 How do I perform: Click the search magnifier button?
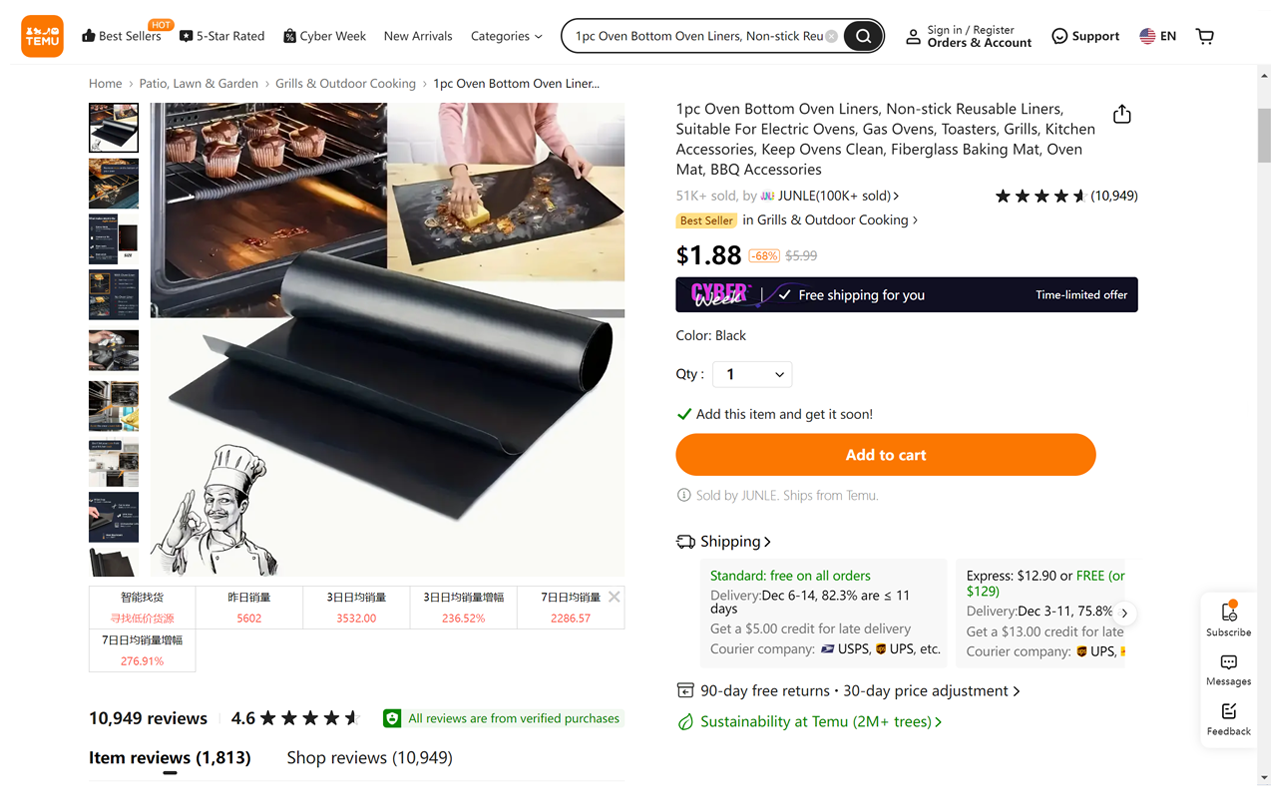[863, 36]
